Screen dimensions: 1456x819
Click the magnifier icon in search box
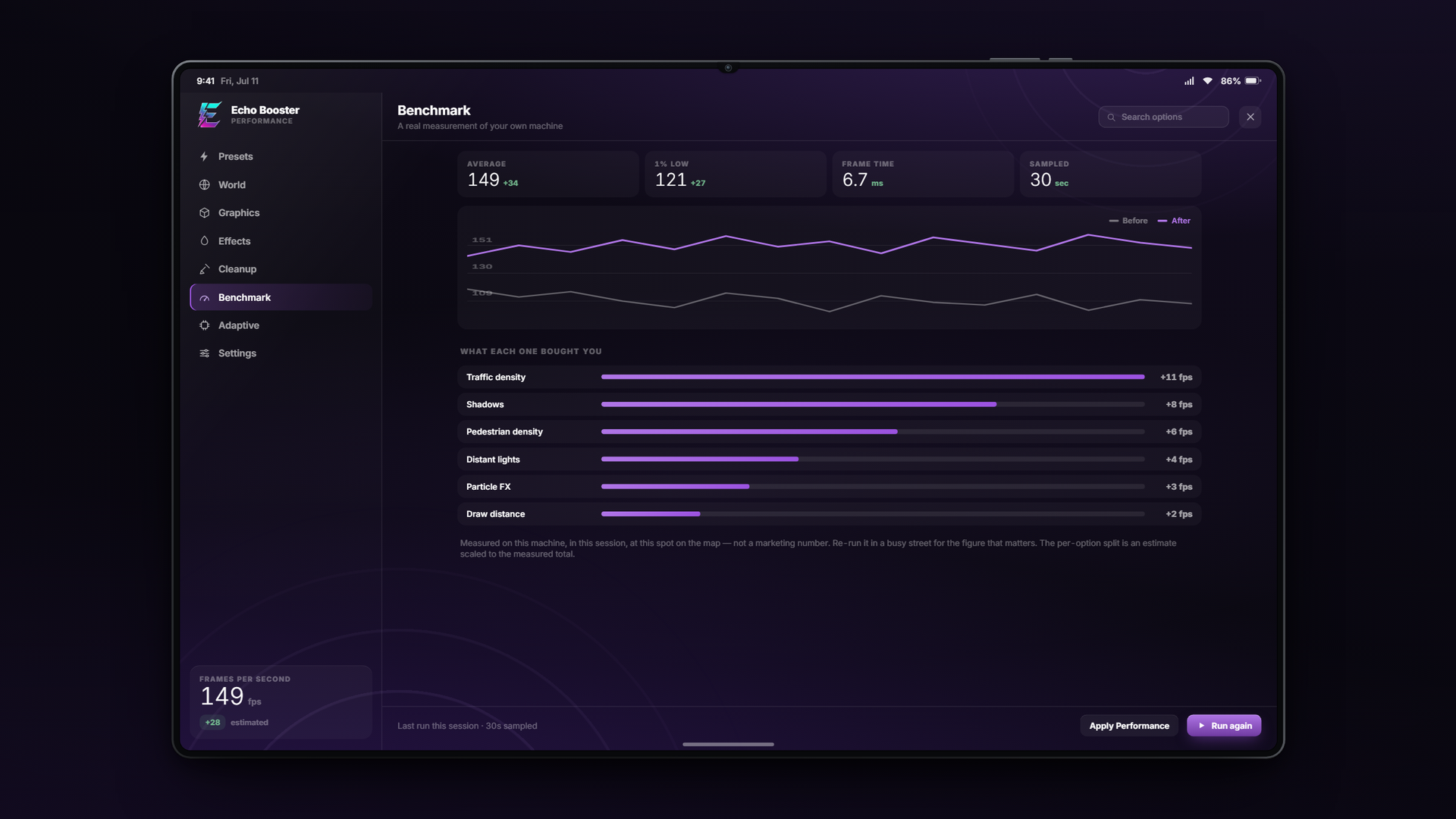pyautogui.click(x=1111, y=117)
